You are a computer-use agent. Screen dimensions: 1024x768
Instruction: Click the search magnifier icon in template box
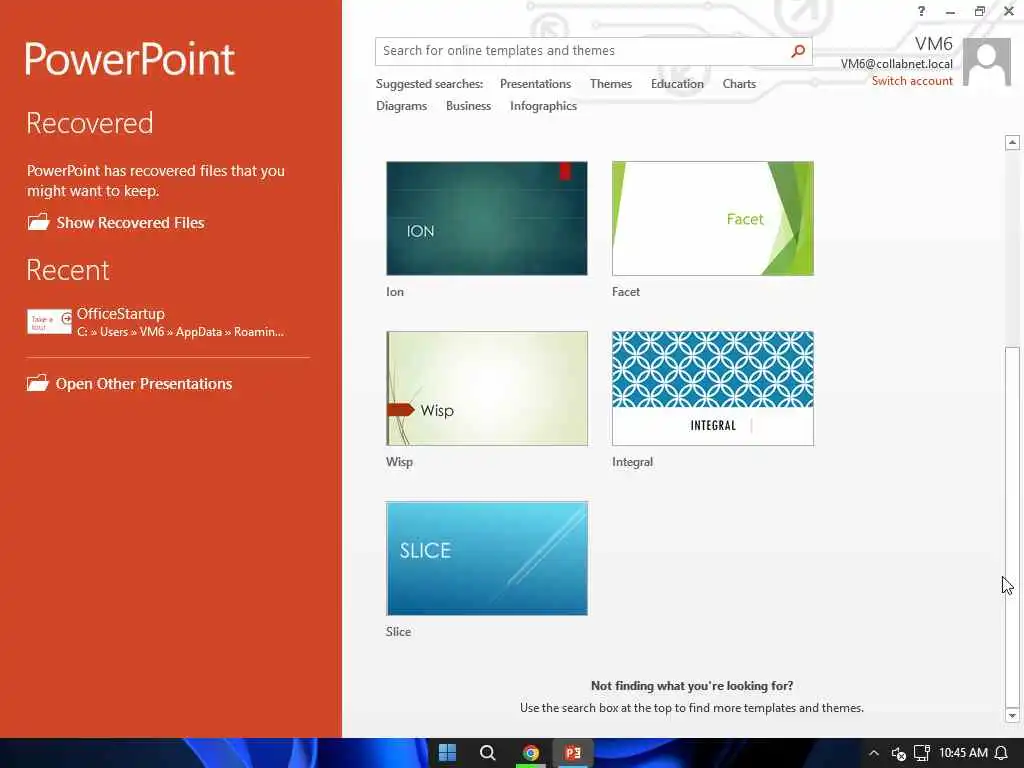[797, 51]
